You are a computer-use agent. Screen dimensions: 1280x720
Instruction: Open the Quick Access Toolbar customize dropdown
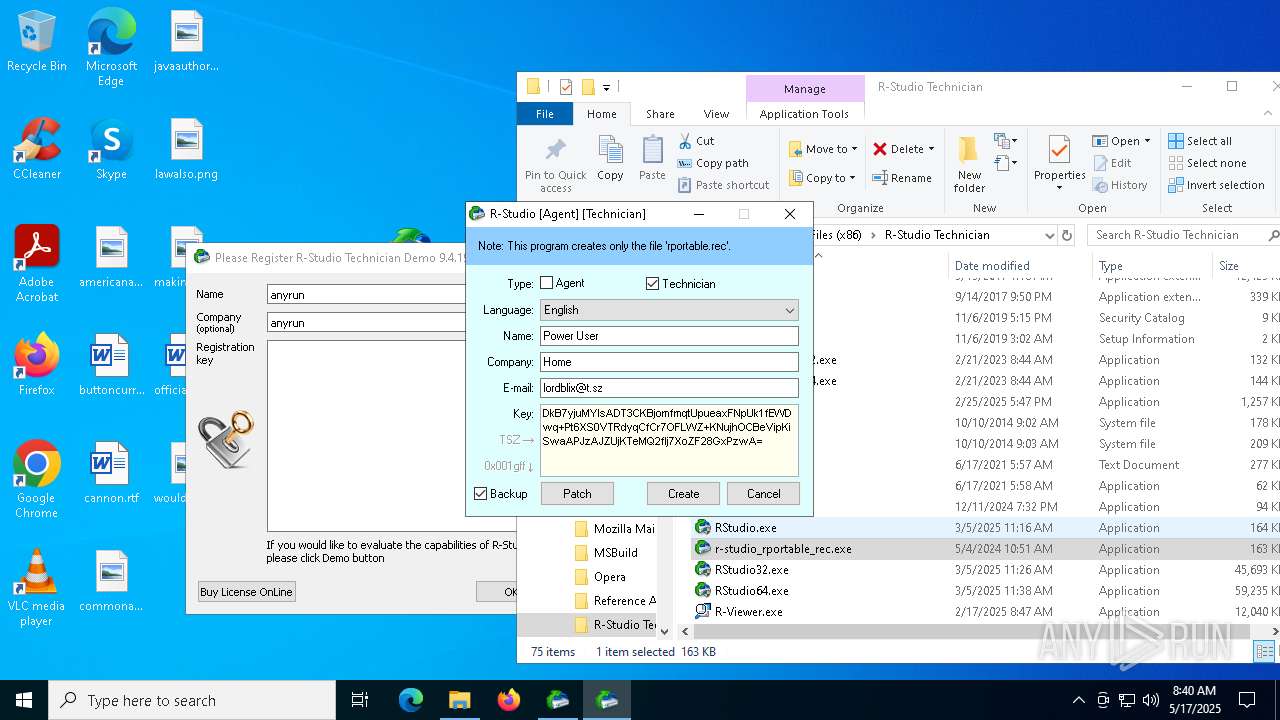[606, 87]
